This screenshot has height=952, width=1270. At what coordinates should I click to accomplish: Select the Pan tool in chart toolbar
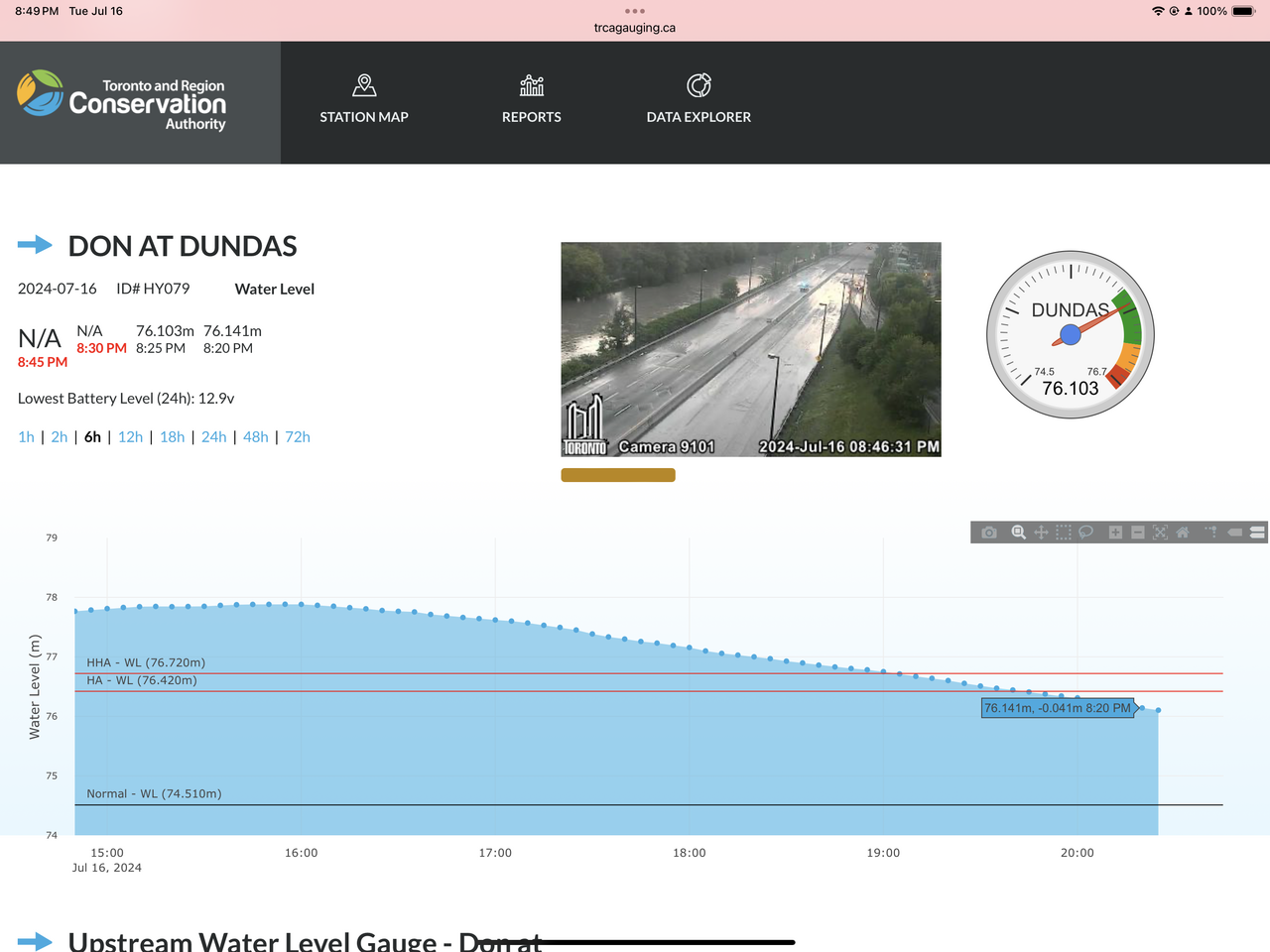[1041, 533]
